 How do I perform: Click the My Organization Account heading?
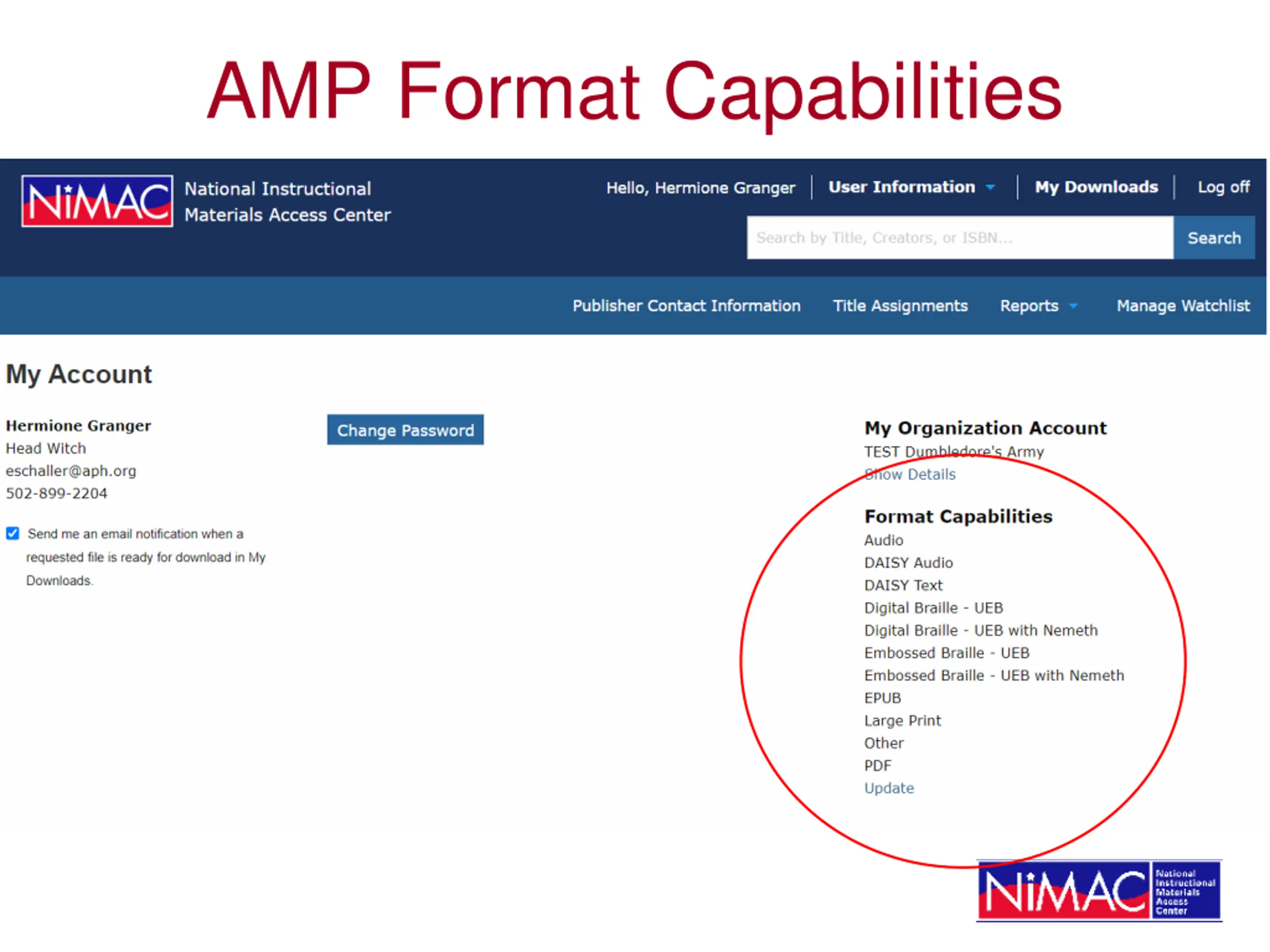pos(985,428)
